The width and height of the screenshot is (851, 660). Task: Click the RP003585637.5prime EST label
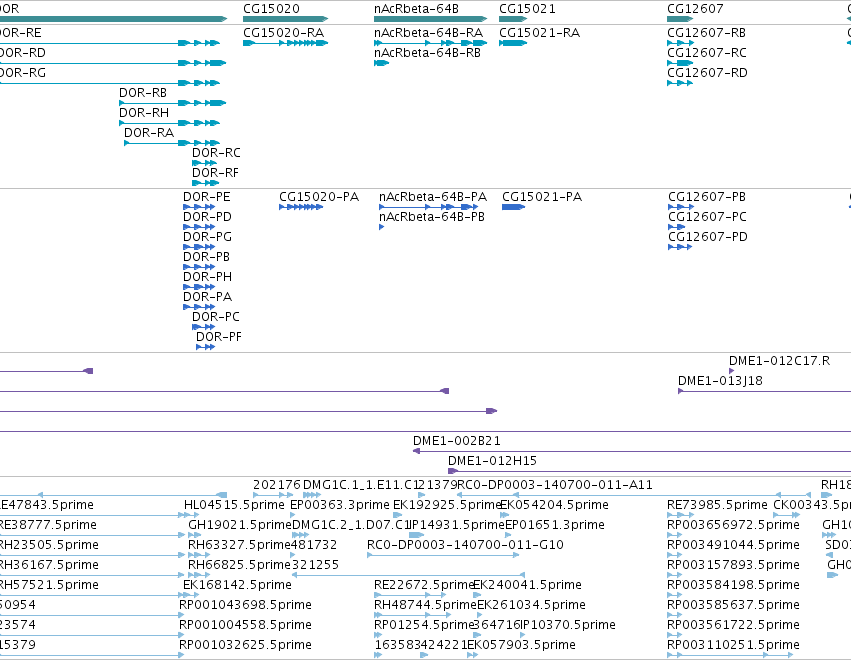(x=733, y=605)
